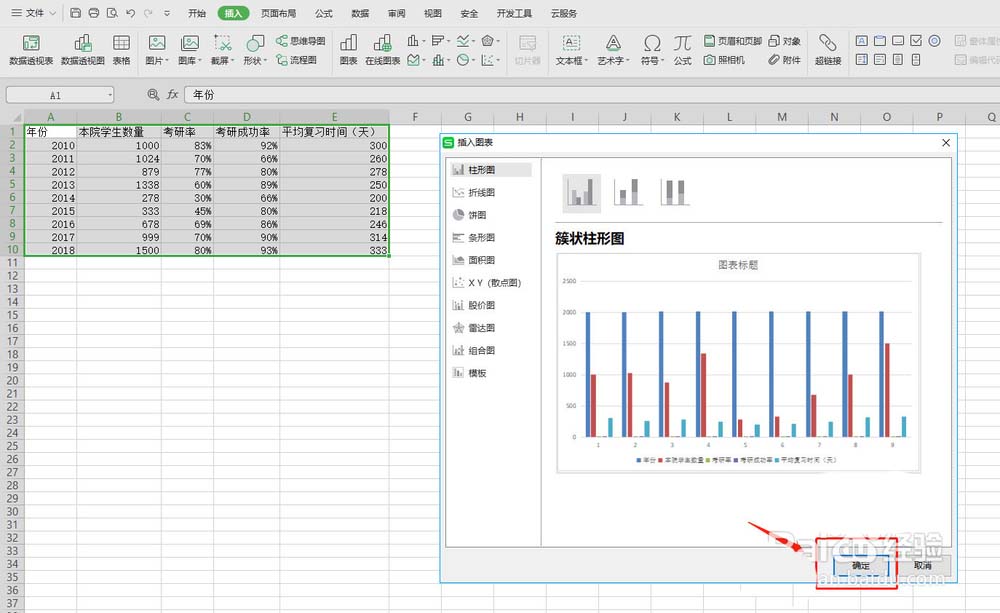Switch to the 数据 ribbon tab
Image resolution: width=1000 pixels, height=613 pixels.
click(360, 13)
